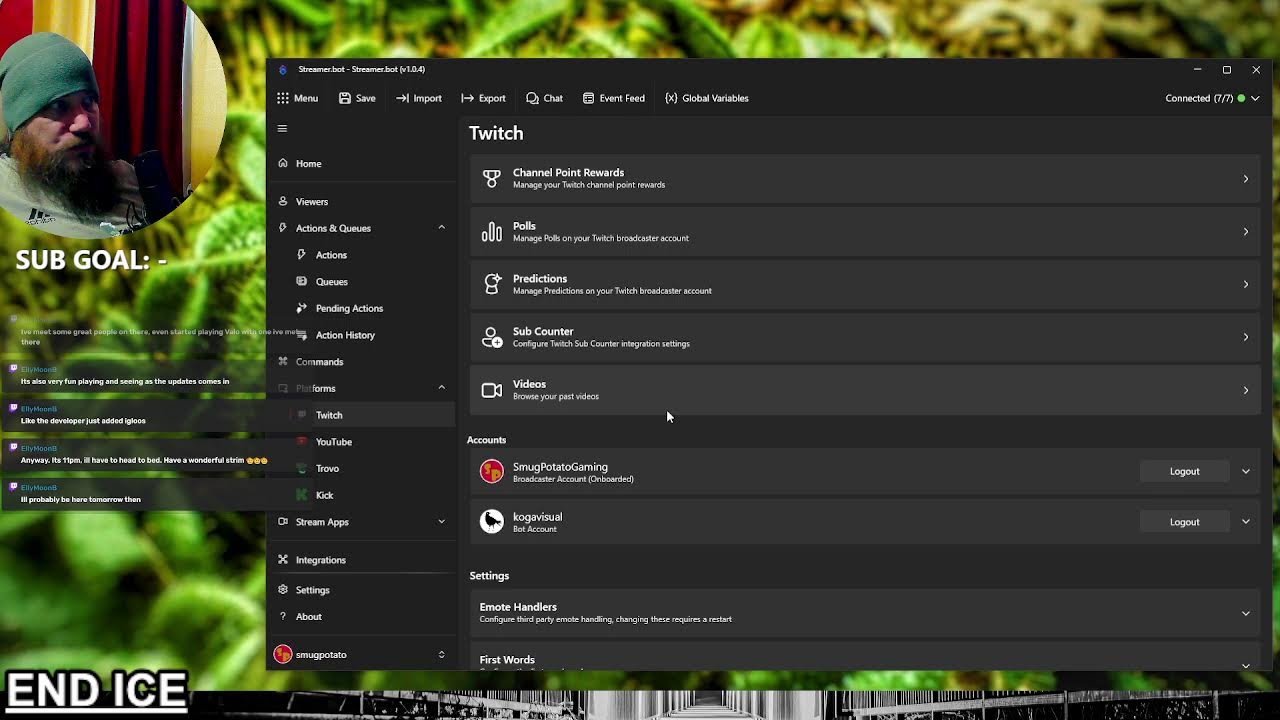The width and height of the screenshot is (1280, 720).
Task: Click the Channel Point Rewards trophy icon
Action: coord(491,178)
